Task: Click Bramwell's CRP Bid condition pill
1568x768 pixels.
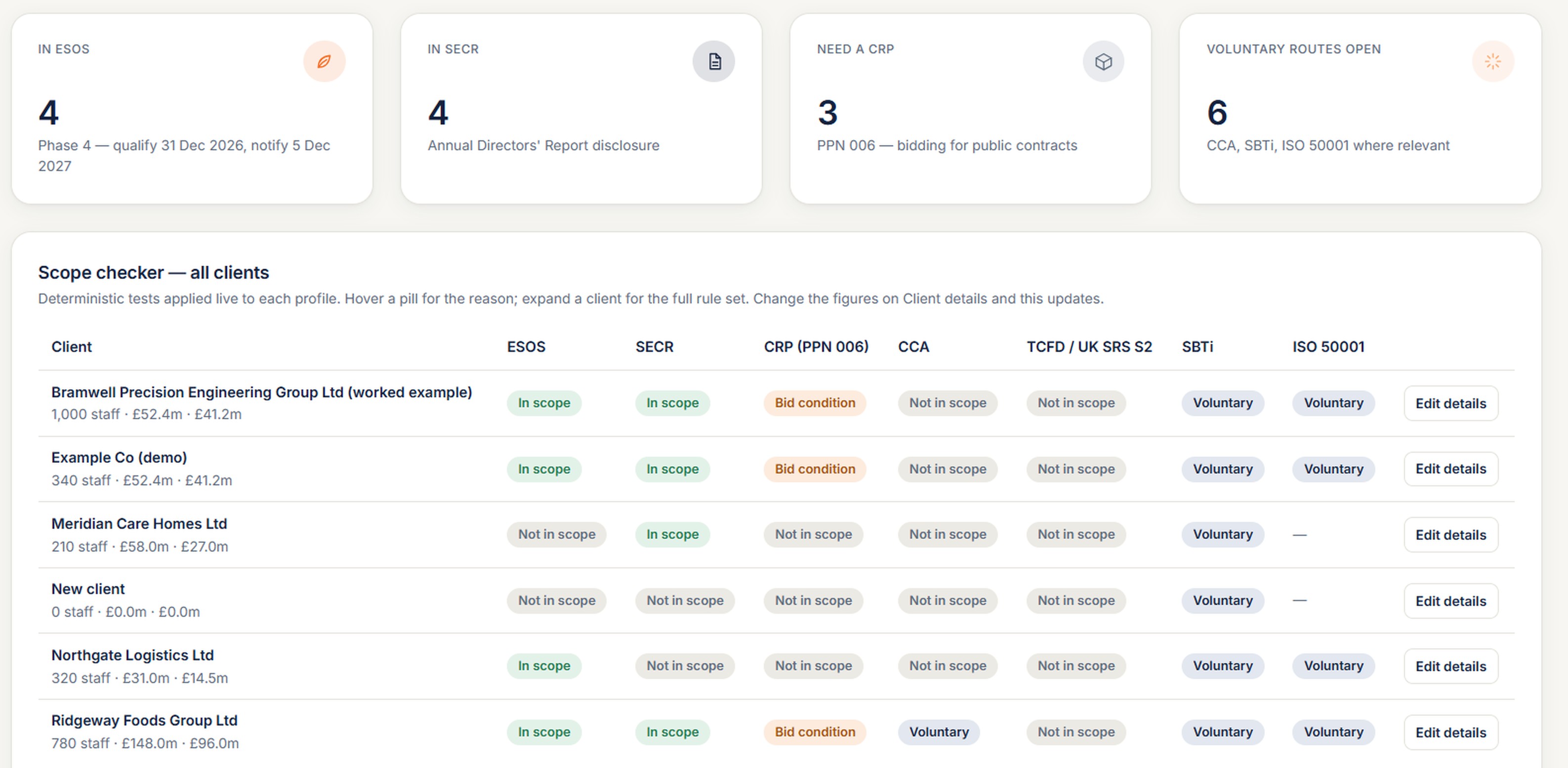Action: coord(815,403)
